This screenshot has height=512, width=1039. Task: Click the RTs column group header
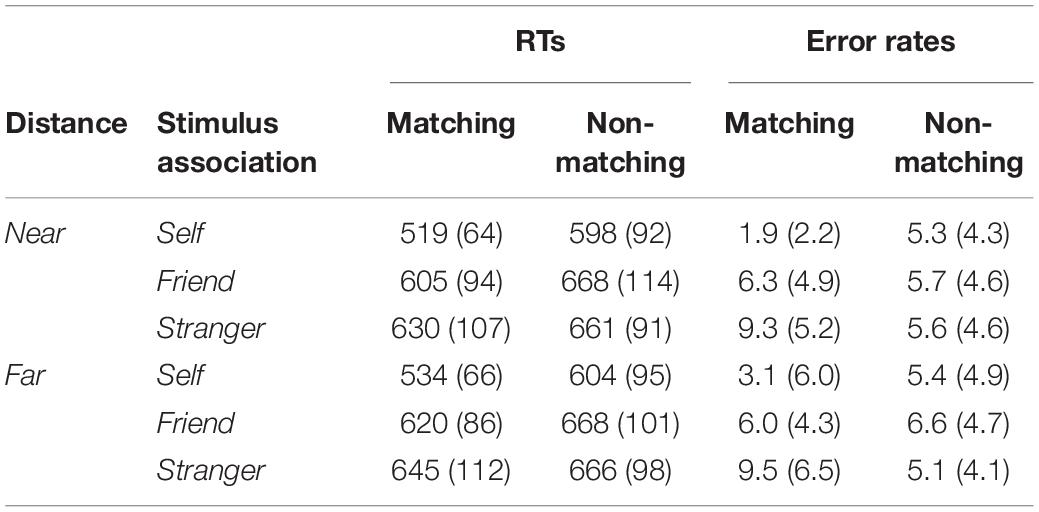(x=540, y=42)
